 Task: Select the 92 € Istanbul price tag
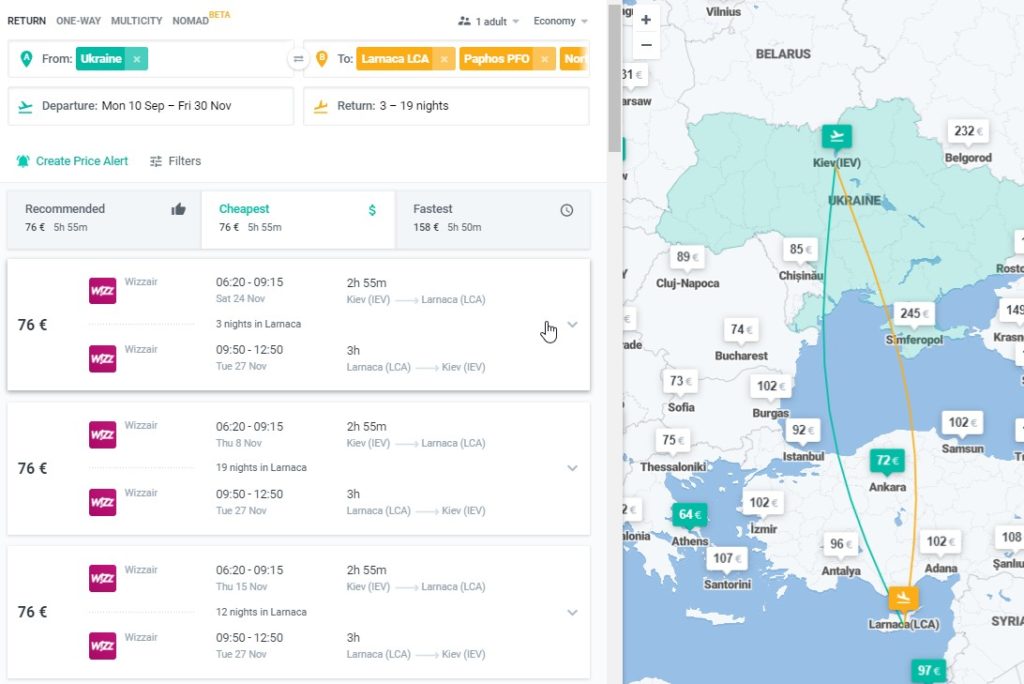[x=803, y=430]
